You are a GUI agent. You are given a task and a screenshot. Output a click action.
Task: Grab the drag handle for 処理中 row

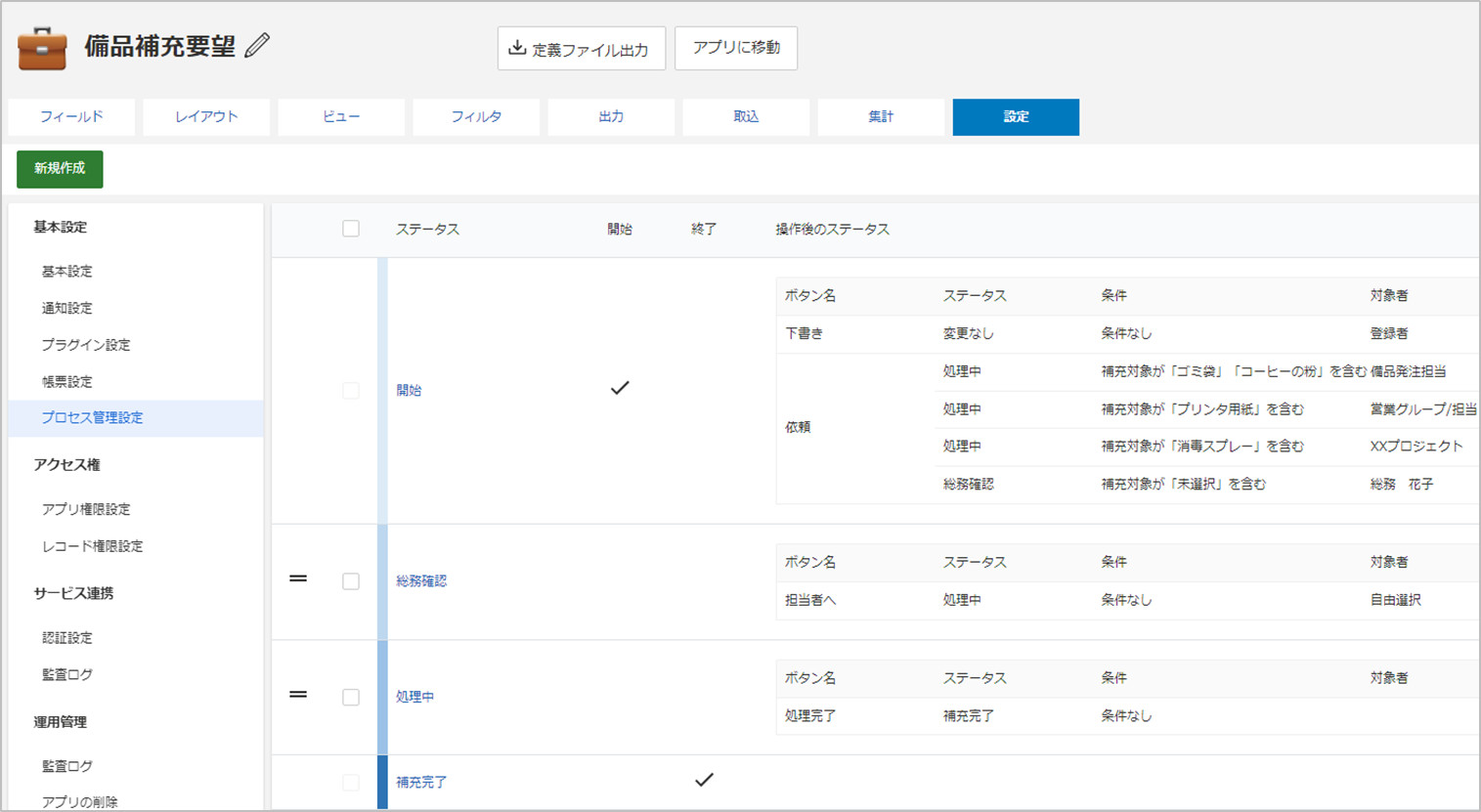[298, 695]
